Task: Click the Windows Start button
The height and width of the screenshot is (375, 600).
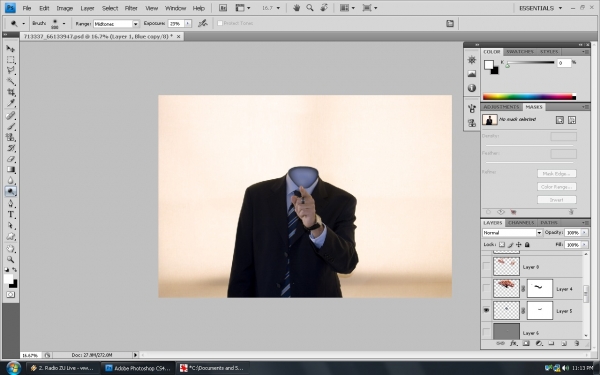Action: [x=13, y=368]
